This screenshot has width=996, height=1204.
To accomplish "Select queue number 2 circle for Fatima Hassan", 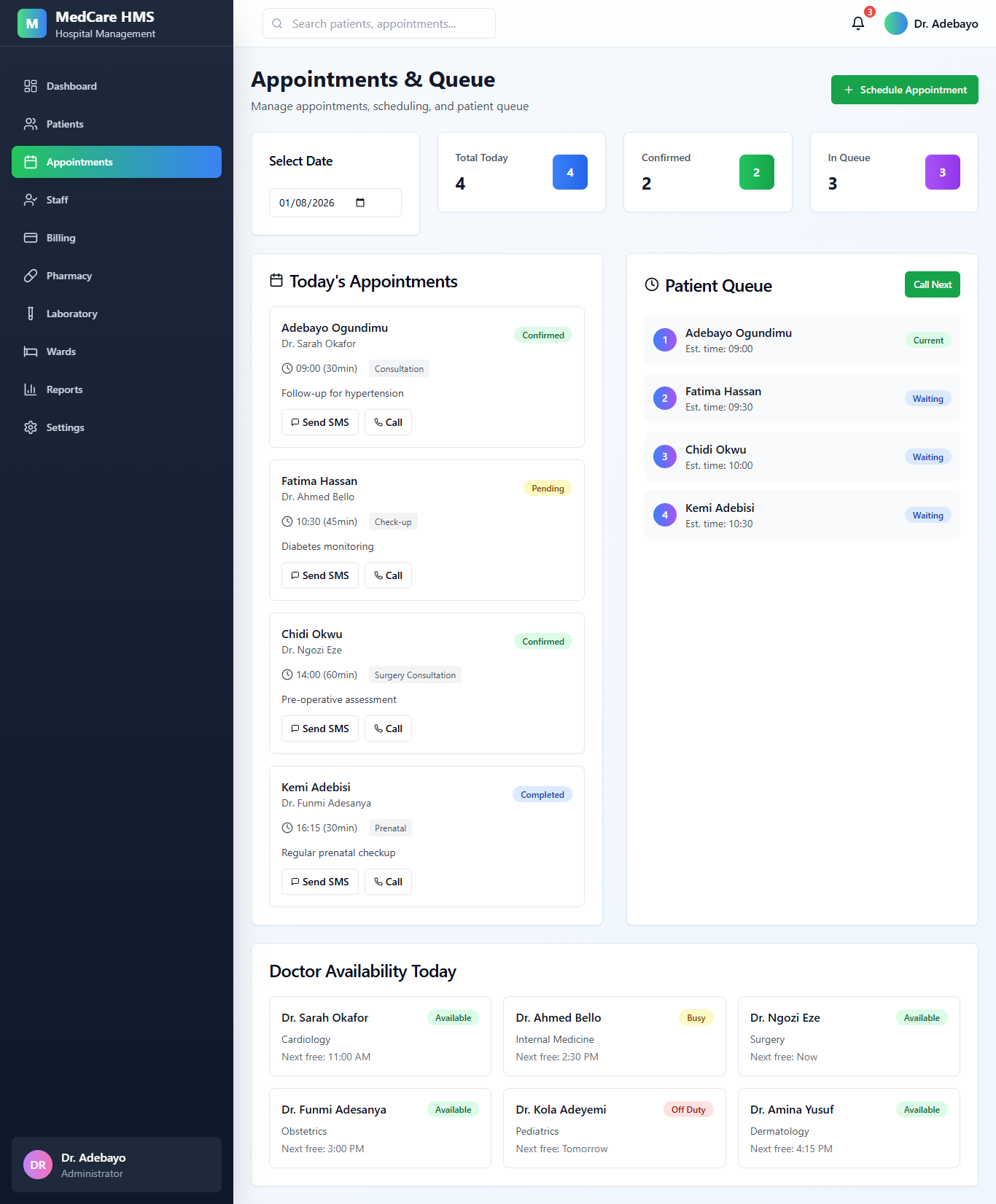I will pyautogui.click(x=664, y=398).
